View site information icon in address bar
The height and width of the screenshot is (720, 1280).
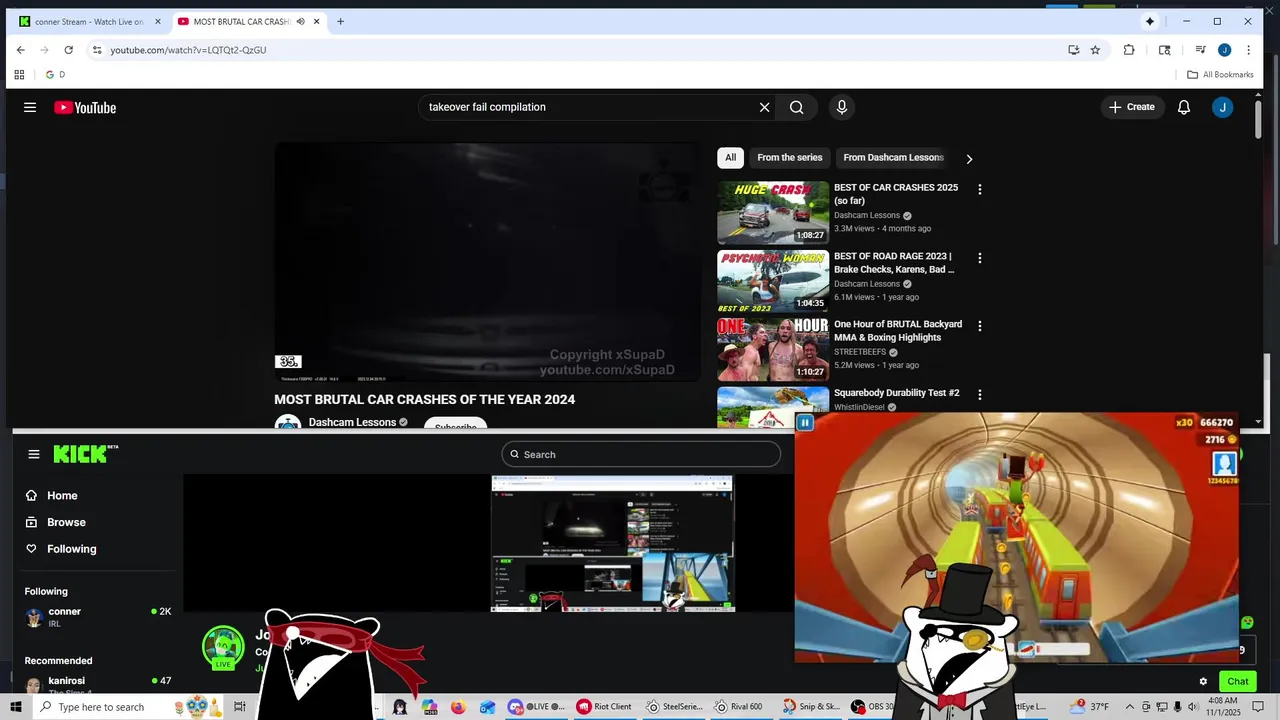tap(97, 50)
